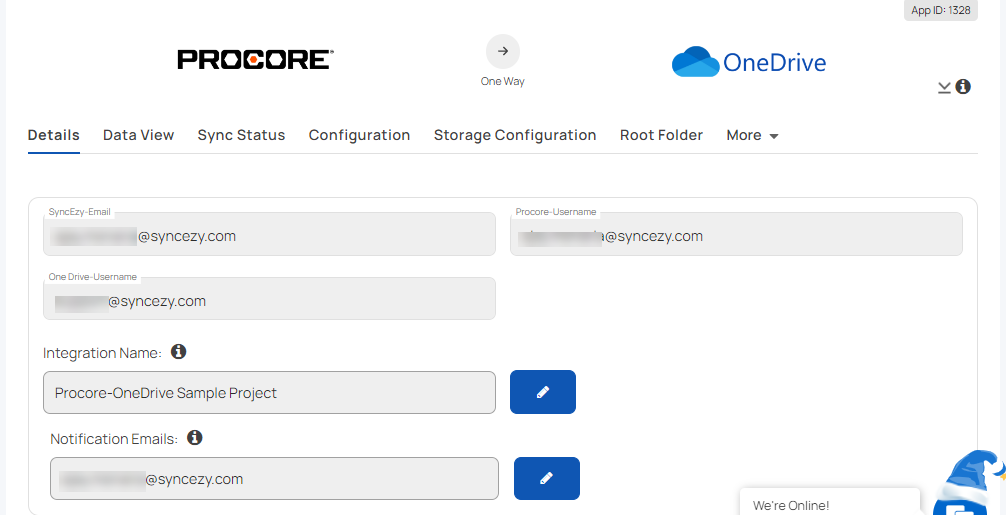Open the Storage Configuration tab
1006x515 pixels.
coord(515,135)
